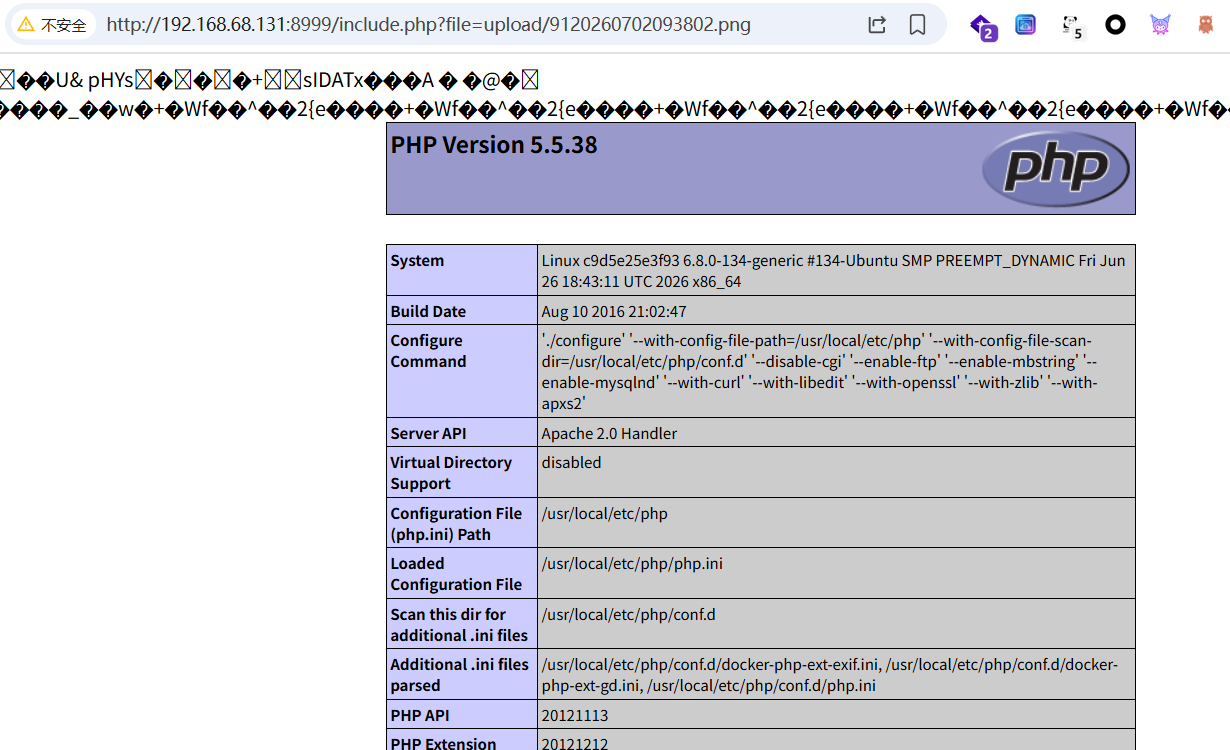Click the disabled value cell
1230x750 pixels.
coord(836,472)
